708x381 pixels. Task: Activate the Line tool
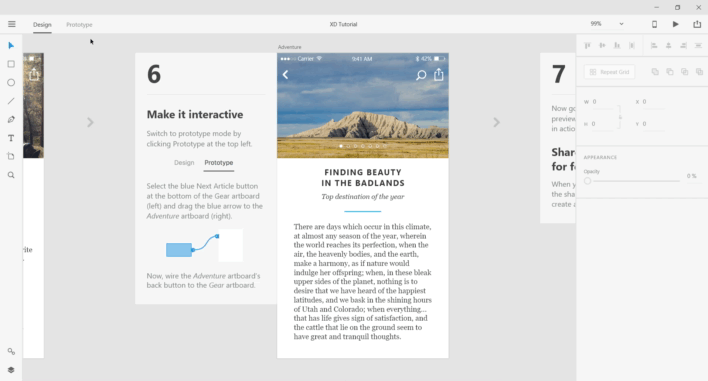11,101
